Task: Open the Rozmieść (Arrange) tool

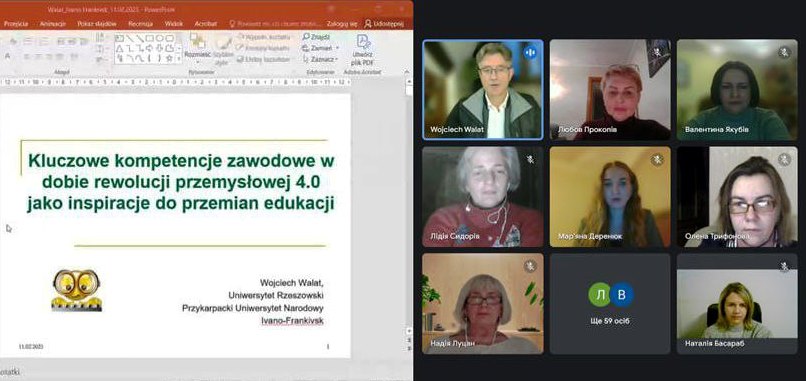Action: point(197,48)
